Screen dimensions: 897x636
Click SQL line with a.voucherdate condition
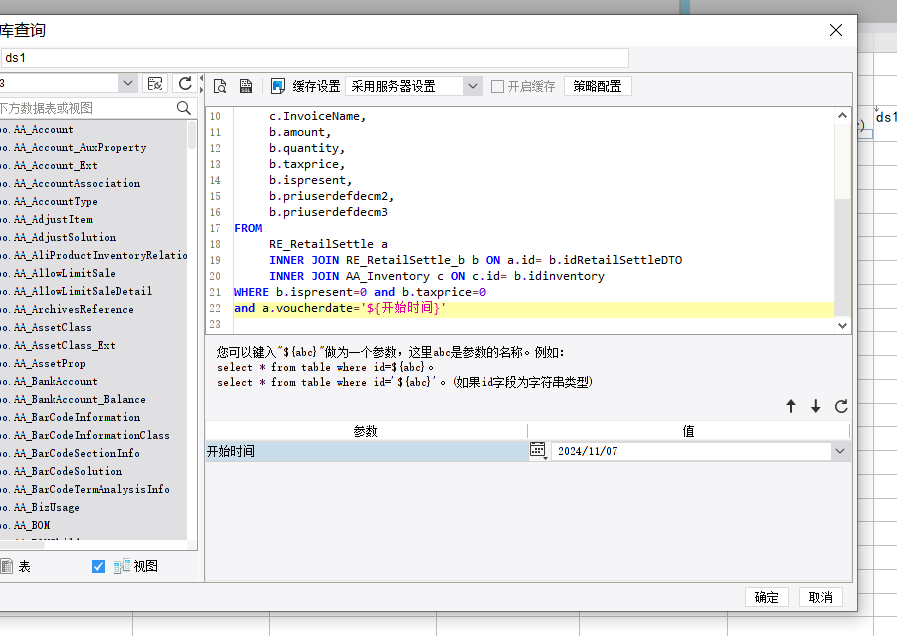click(x=340, y=308)
